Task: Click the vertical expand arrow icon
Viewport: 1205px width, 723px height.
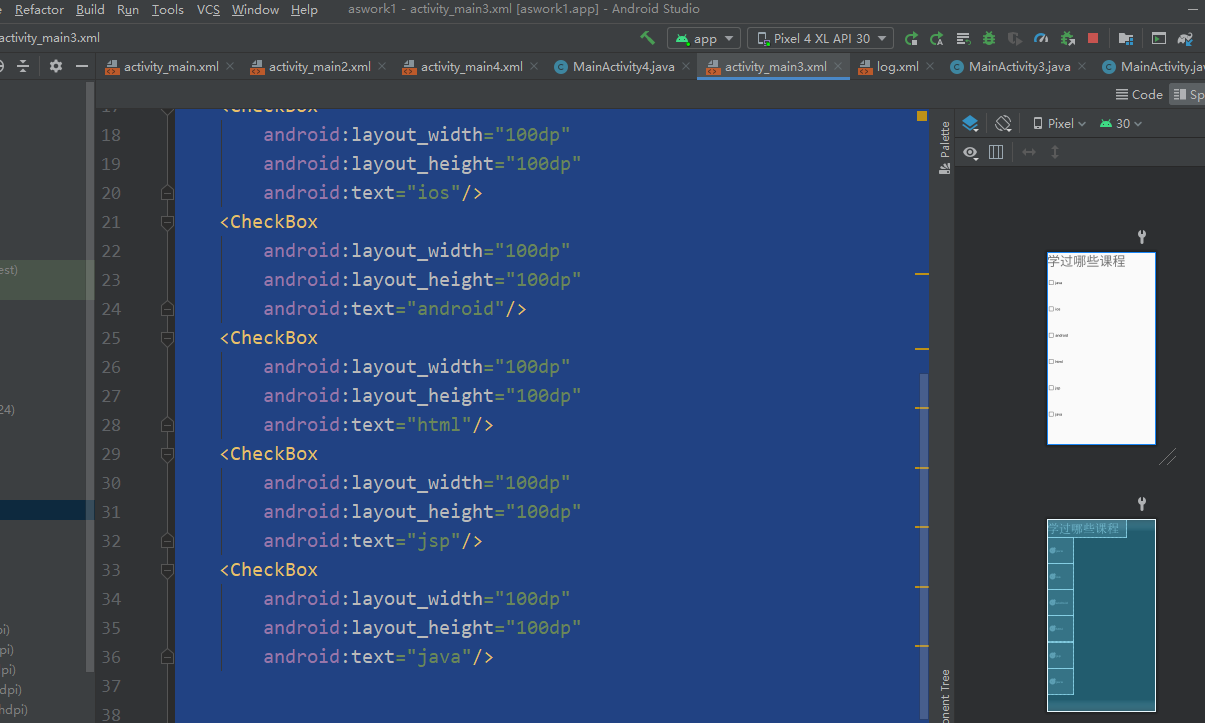Action: click(1054, 152)
